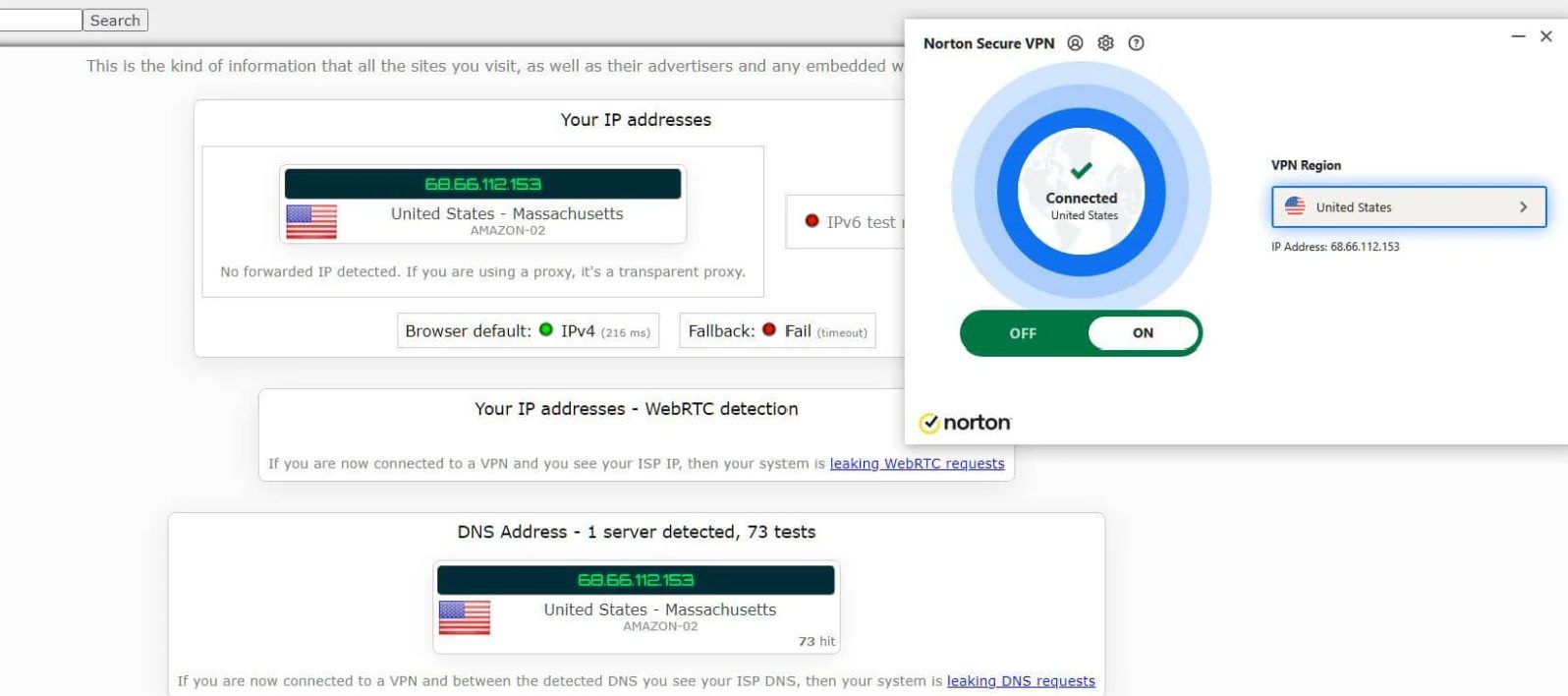Click the 'Norton Secure VPN' title text
This screenshot has height=696, width=1568.
(x=988, y=43)
